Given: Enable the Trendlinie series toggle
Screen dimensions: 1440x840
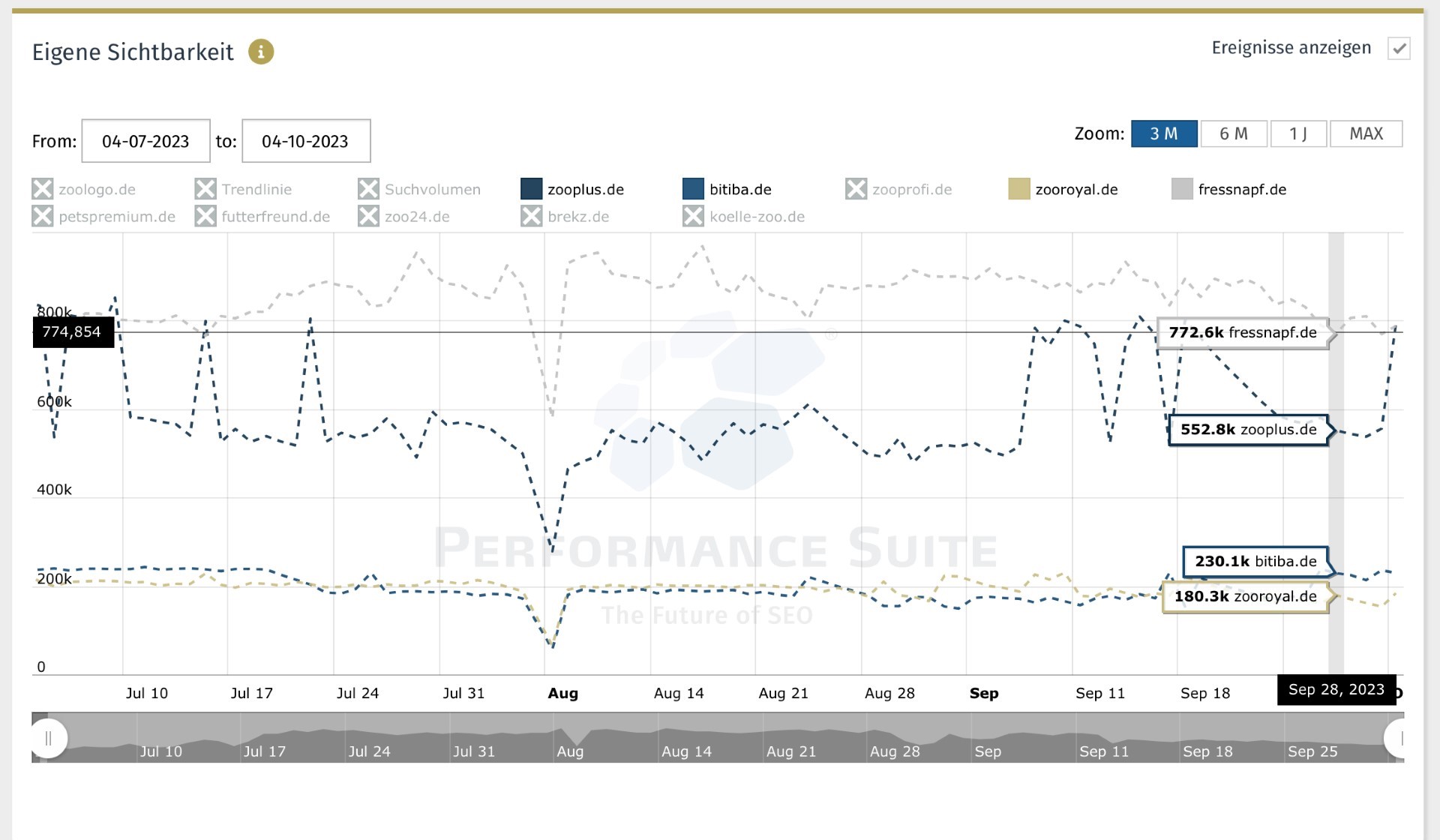Looking at the screenshot, I should pyautogui.click(x=205, y=189).
